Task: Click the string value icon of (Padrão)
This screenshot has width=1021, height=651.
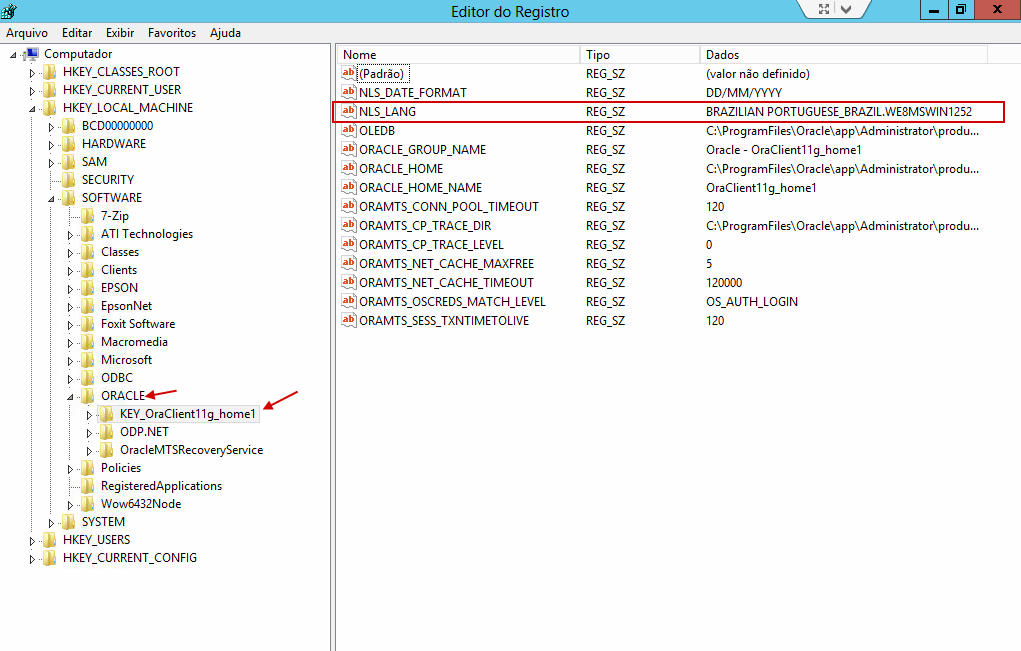Action: coord(349,73)
